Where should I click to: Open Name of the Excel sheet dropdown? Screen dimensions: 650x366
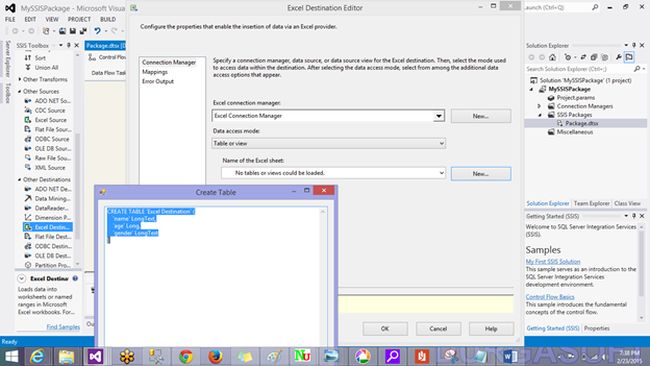(441, 173)
